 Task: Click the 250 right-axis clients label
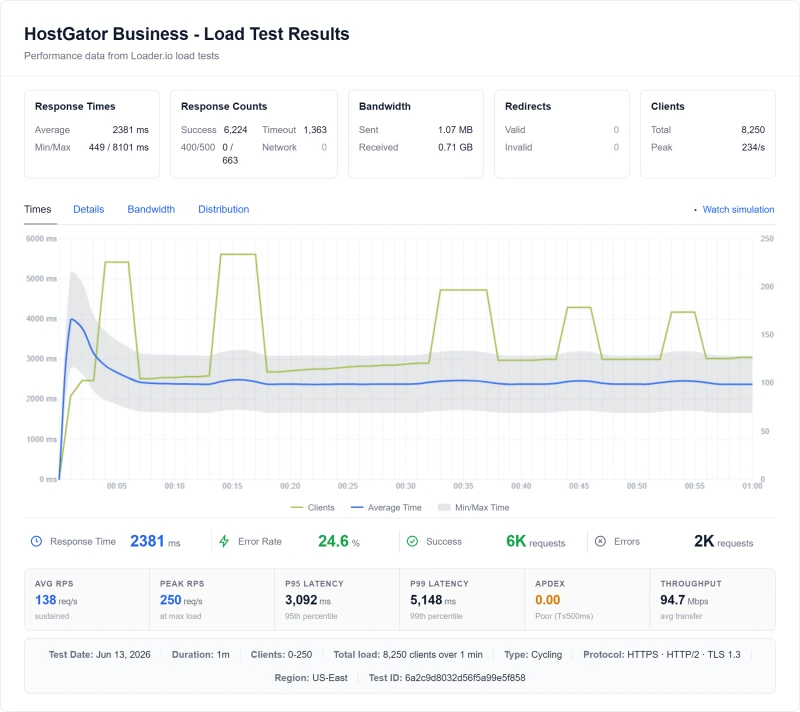coord(767,239)
